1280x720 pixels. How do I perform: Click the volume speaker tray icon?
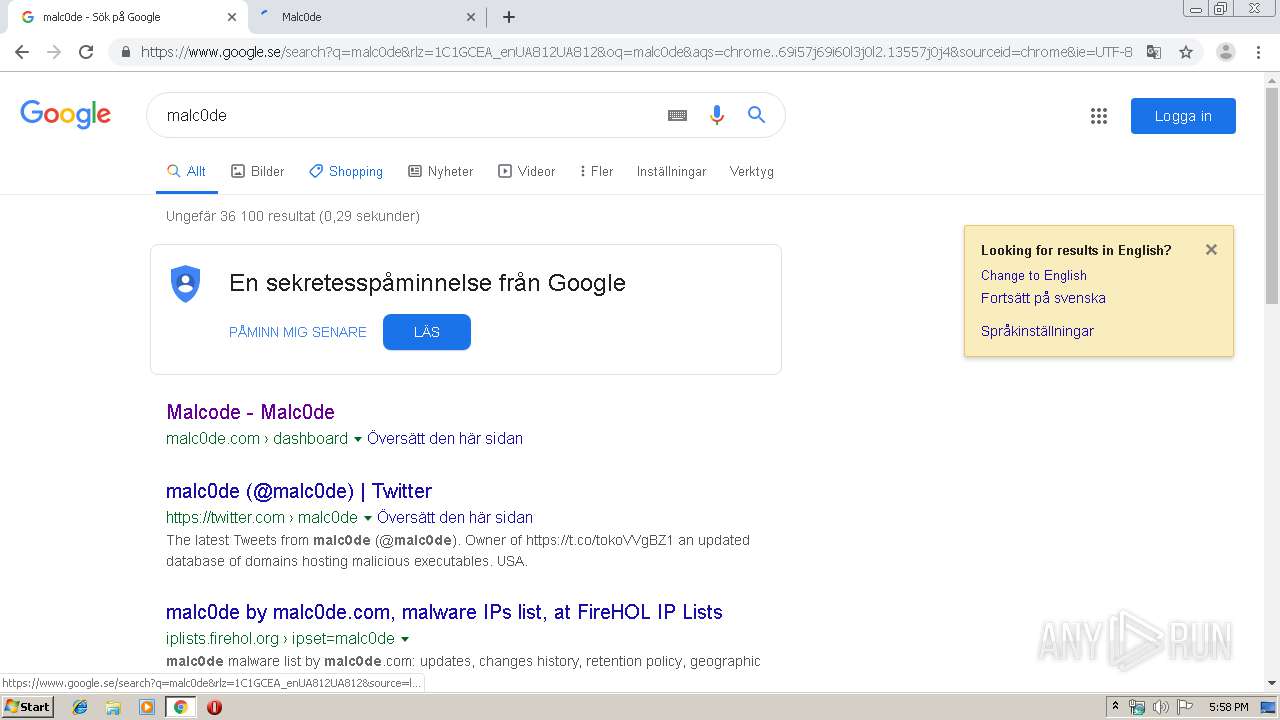pyautogui.click(x=1160, y=707)
